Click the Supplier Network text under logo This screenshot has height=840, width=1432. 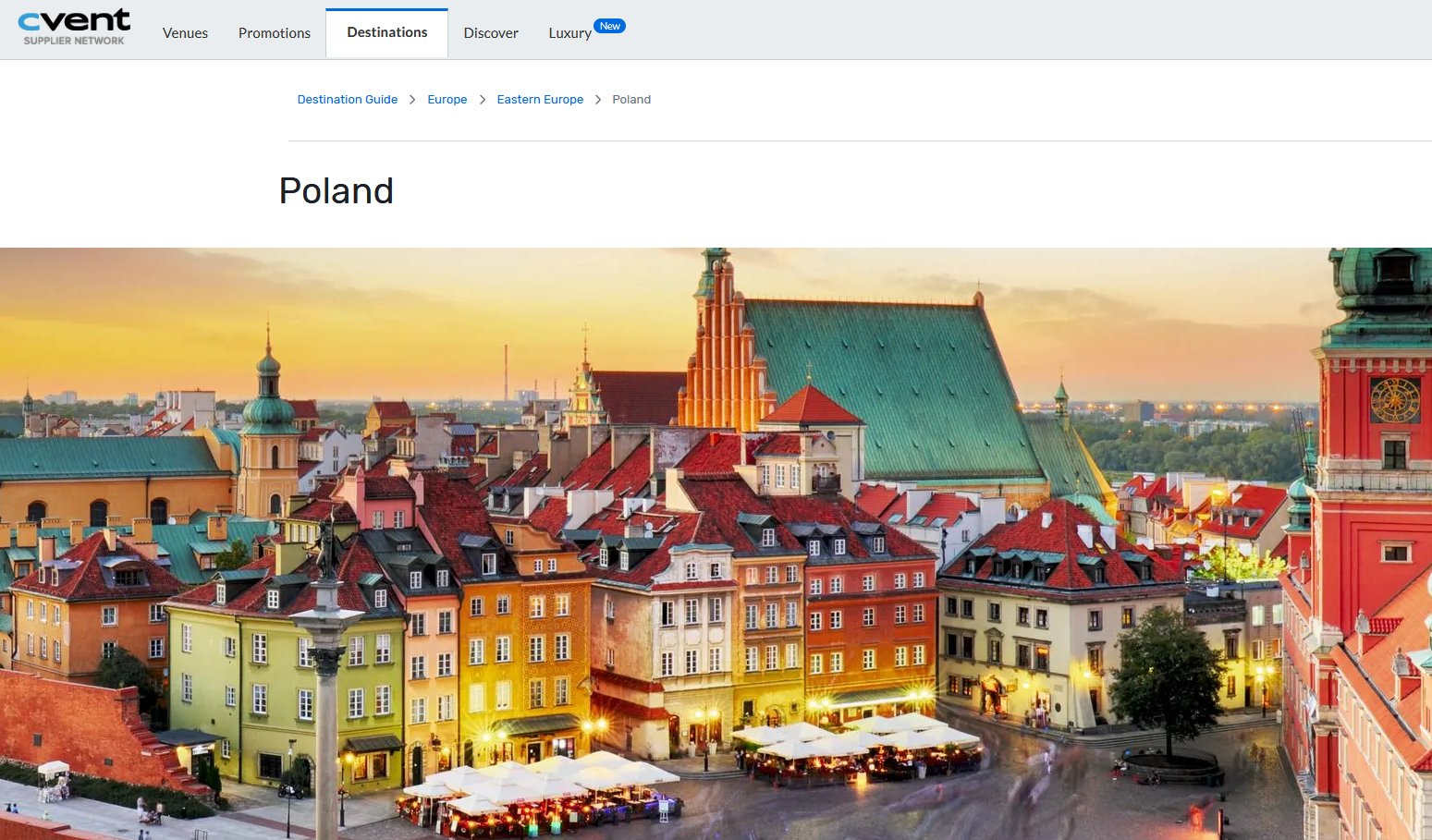[74, 41]
